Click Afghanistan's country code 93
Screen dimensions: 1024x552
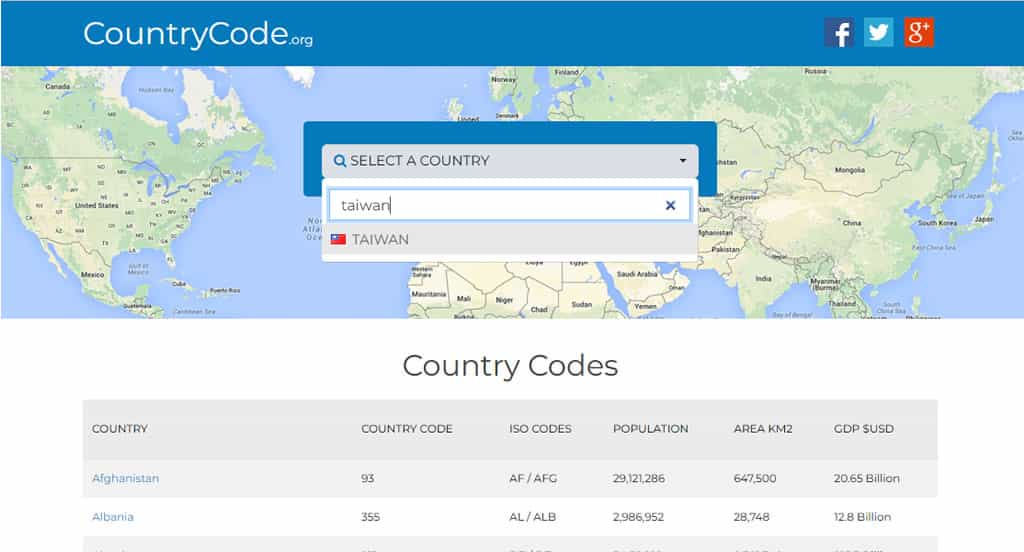[x=368, y=478]
